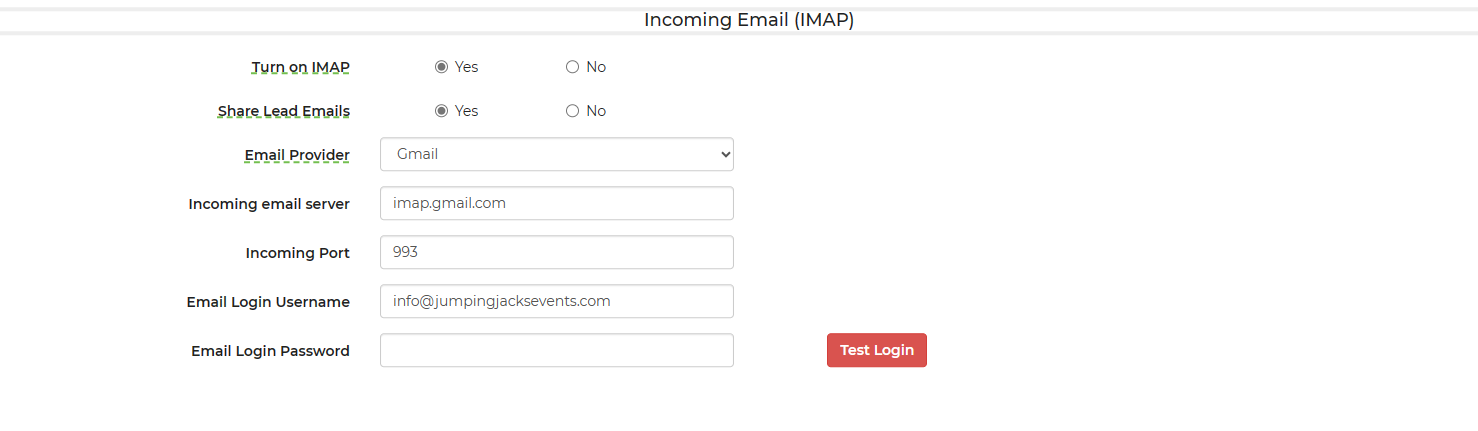Click the Incoming Email (IMAP) section header

click(x=748, y=20)
